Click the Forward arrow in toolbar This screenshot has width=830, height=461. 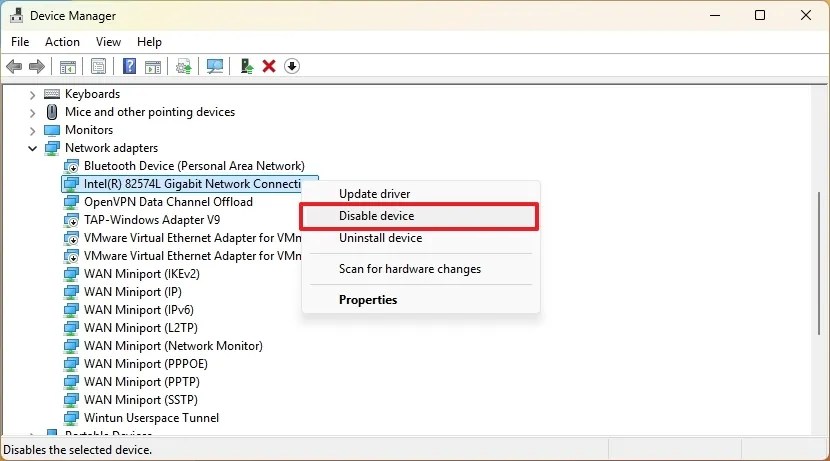pos(37,66)
